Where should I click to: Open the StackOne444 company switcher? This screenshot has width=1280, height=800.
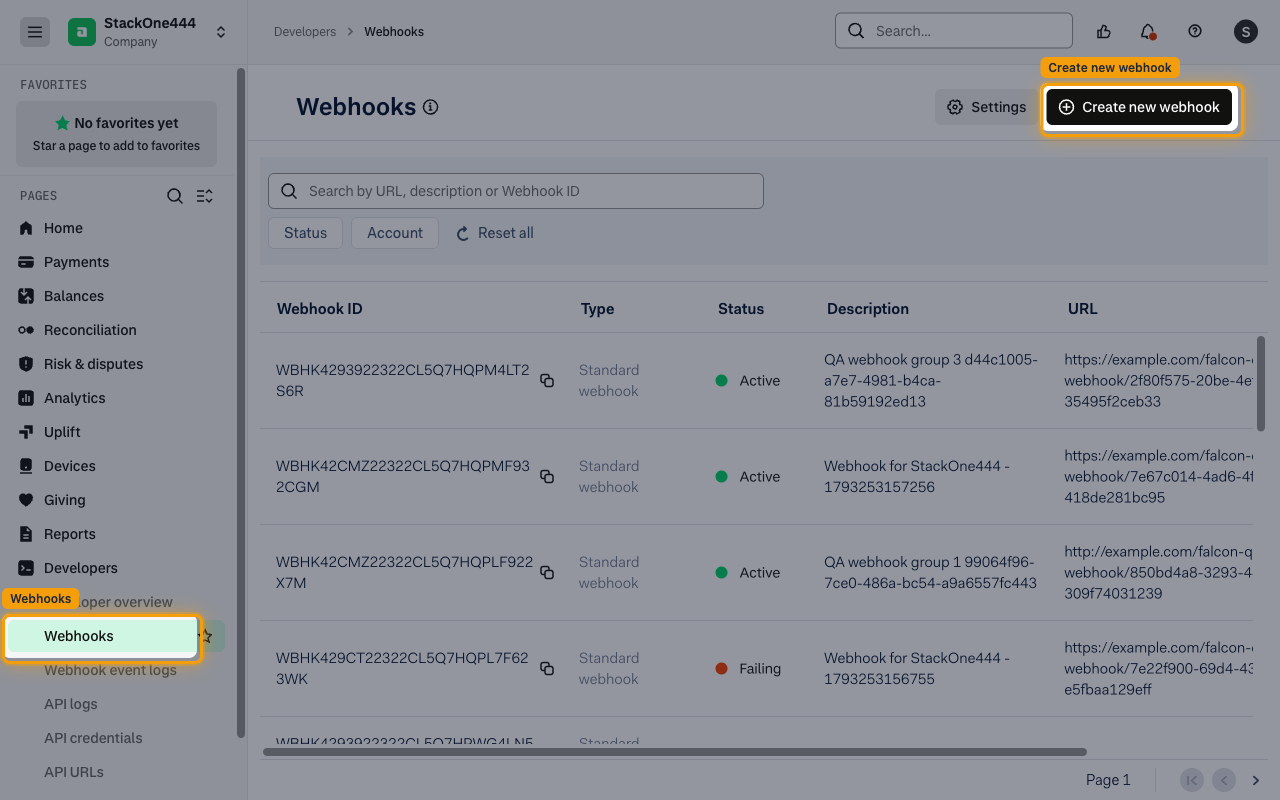point(148,32)
